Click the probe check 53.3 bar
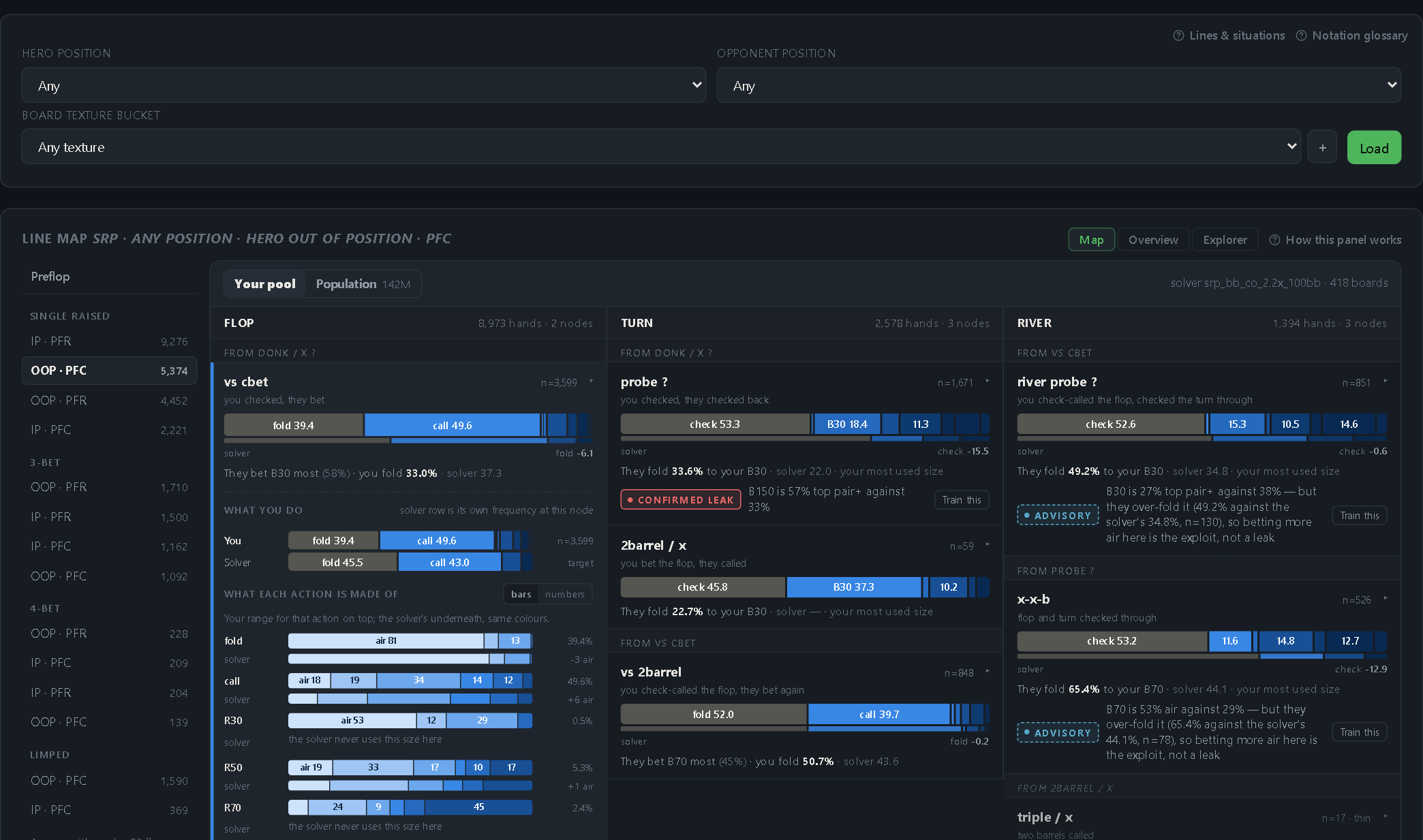This screenshot has height=840, width=1423. [x=715, y=424]
